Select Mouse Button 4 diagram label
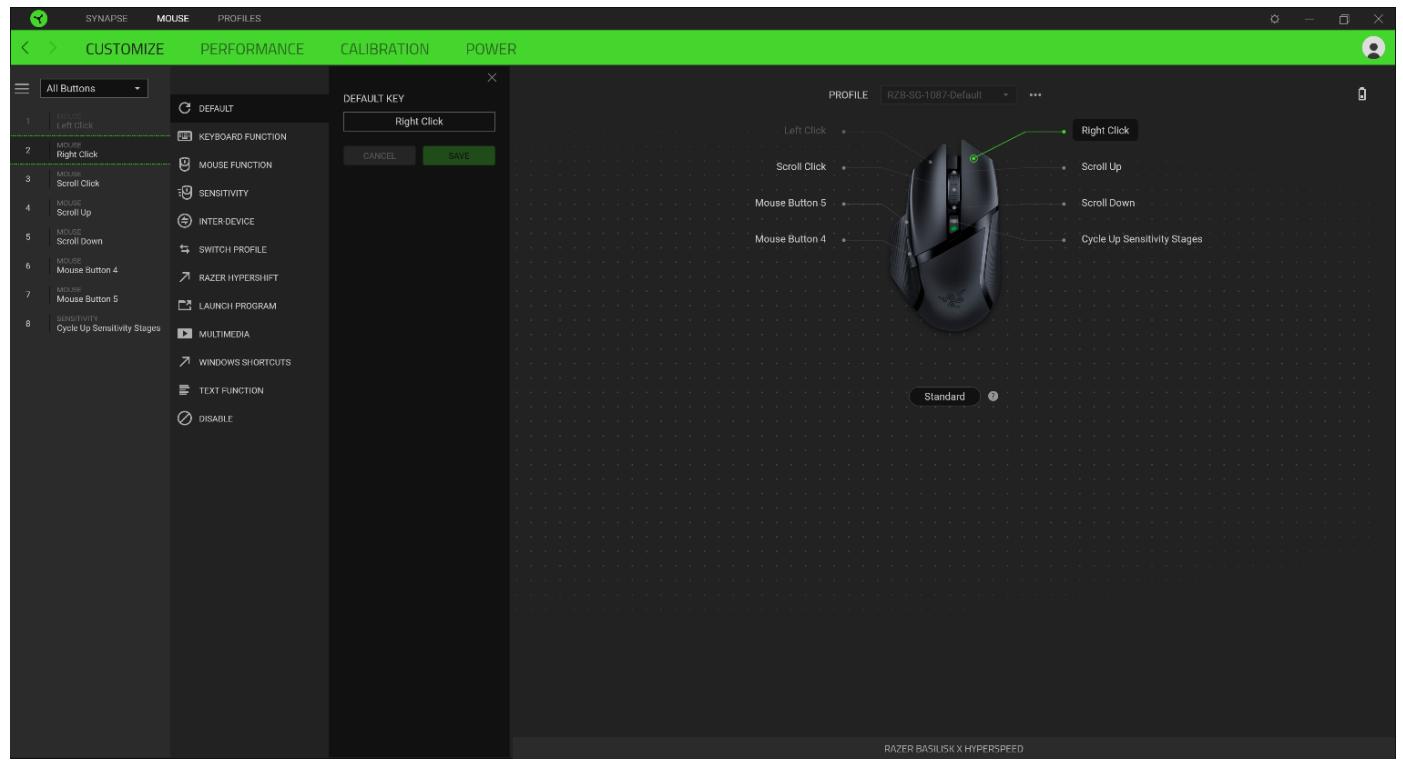Viewport: 1403px width, 762px height. pyautogui.click(x=790, y=239)
